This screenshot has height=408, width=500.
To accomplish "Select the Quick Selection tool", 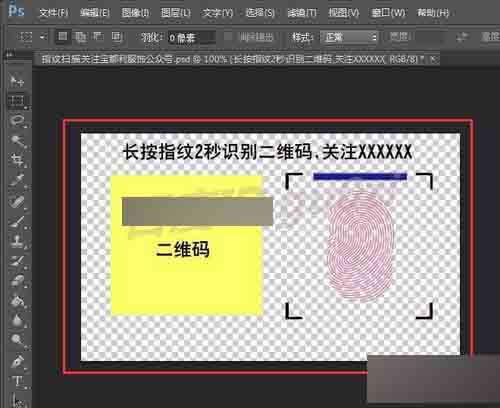I will click(x=17, y=141).
